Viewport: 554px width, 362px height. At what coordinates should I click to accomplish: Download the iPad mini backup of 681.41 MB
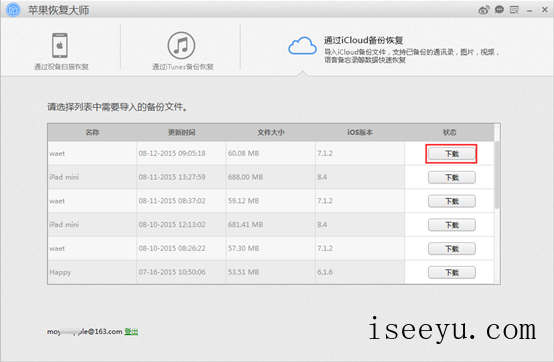coord(452,225)
